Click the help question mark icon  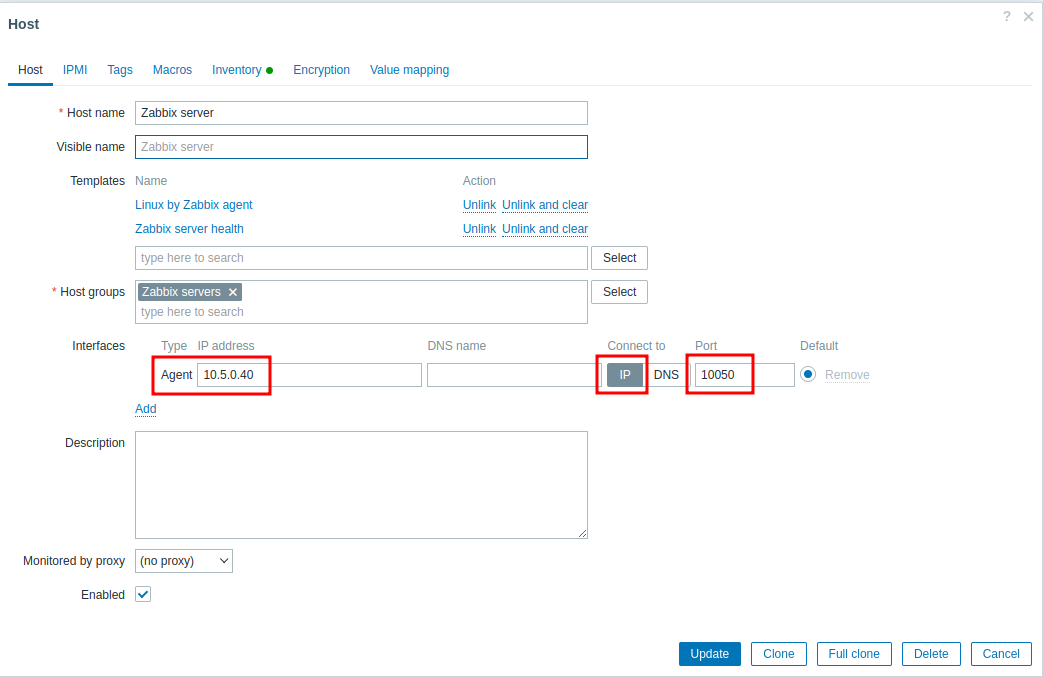(x=1006, y=17)
